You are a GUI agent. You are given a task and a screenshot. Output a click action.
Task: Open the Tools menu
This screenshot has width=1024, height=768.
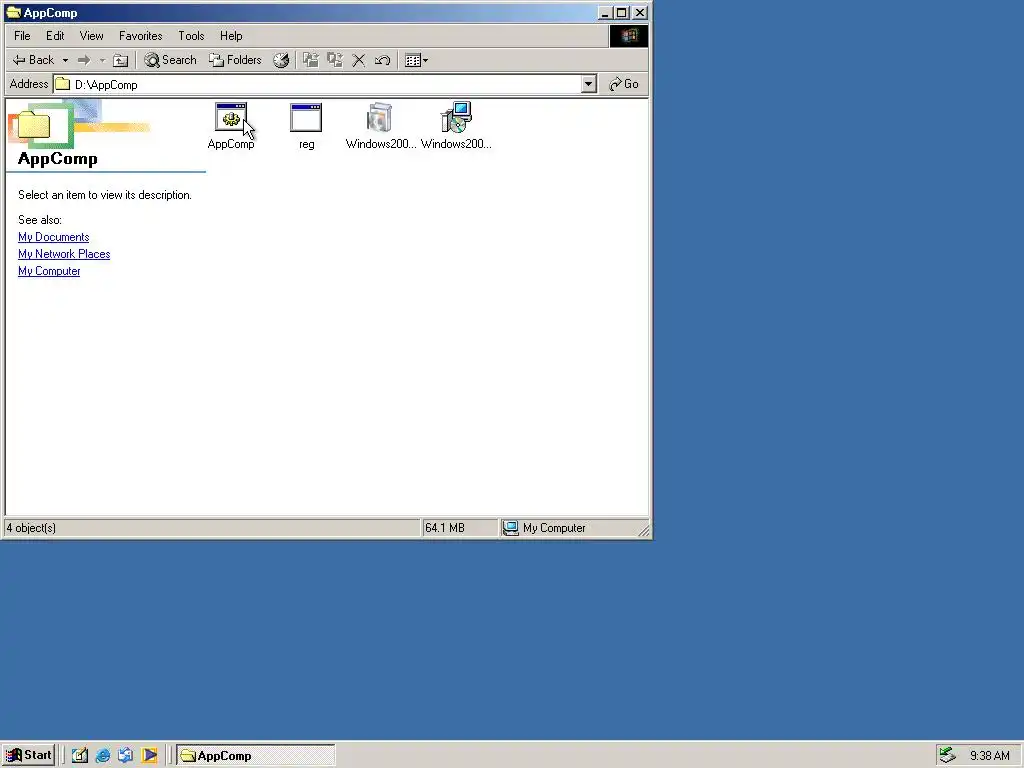[191, 36]
